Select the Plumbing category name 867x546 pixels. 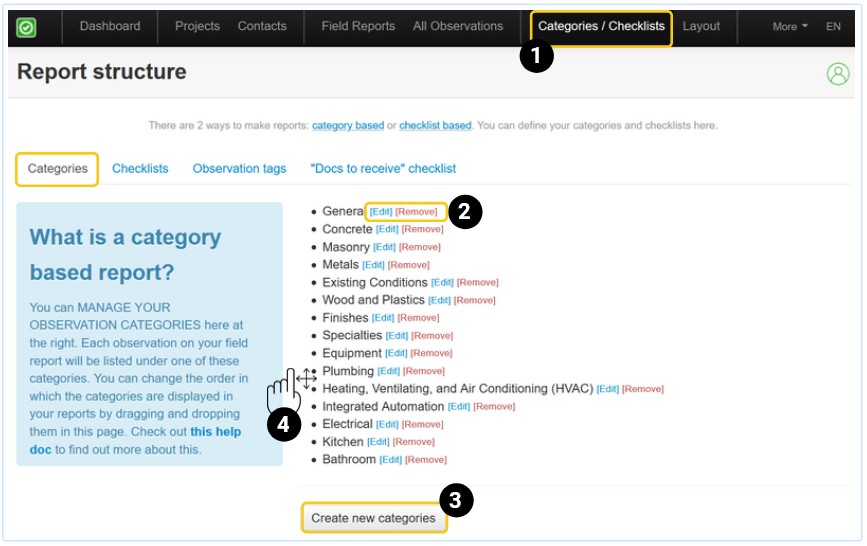tap(348, 371)
